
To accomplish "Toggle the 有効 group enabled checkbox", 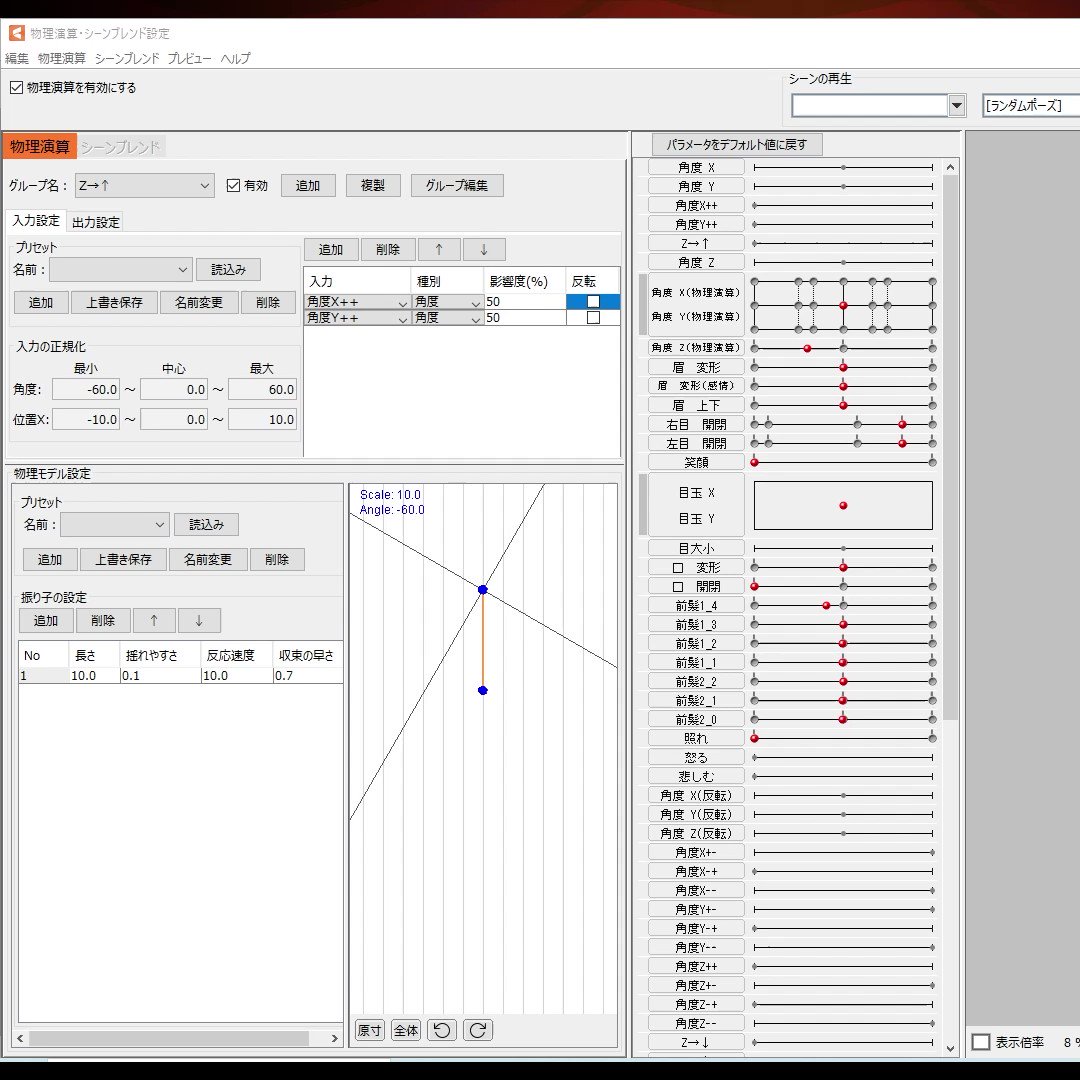I will point(233,185).
